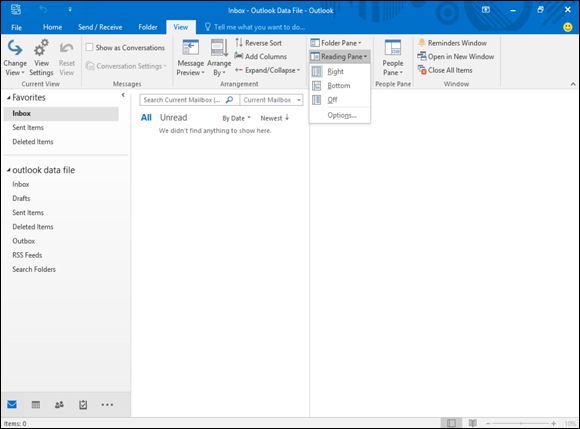Select Inbox under Favorites
580x429 pixels.
click(61, 114)
